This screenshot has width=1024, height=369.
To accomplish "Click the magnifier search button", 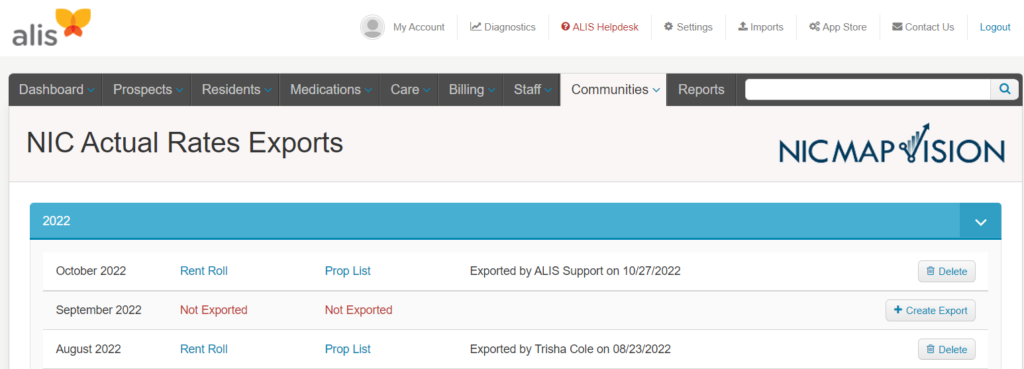I will 1004,89.
